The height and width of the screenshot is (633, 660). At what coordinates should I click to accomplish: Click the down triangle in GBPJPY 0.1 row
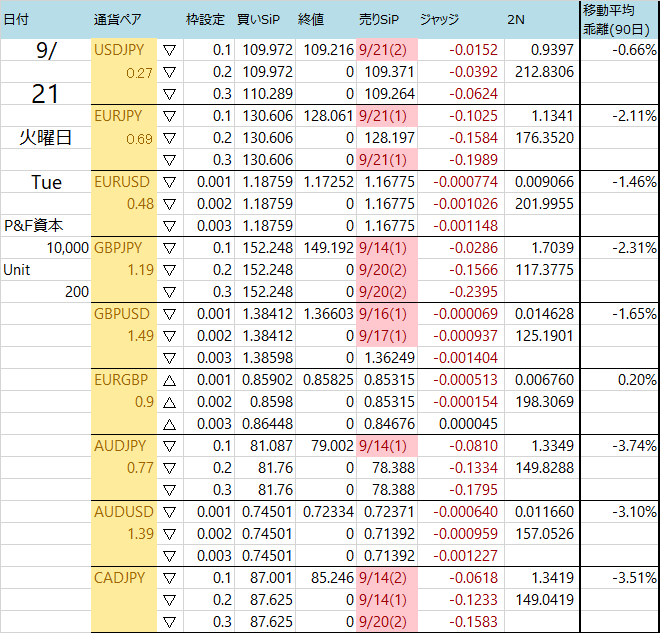(169, 248)
